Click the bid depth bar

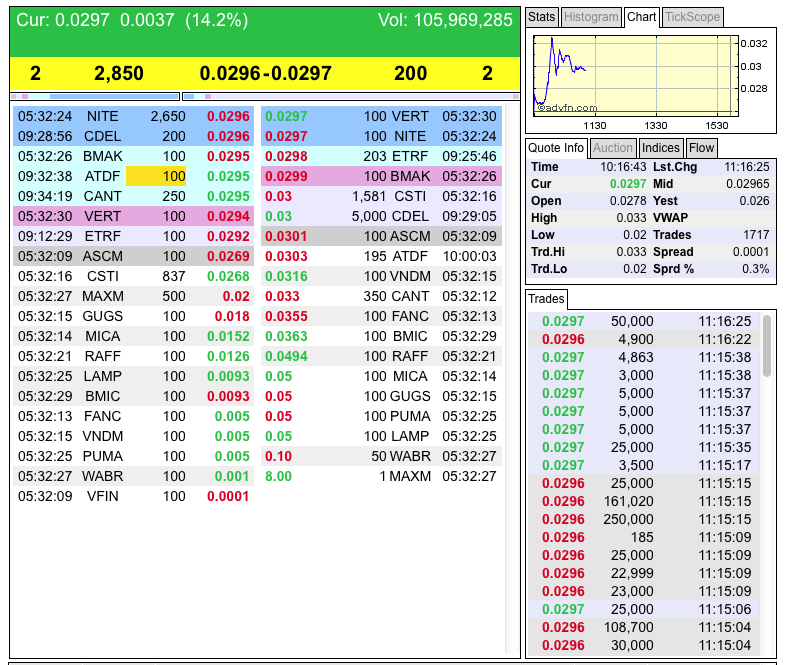(x=95, y=96)
